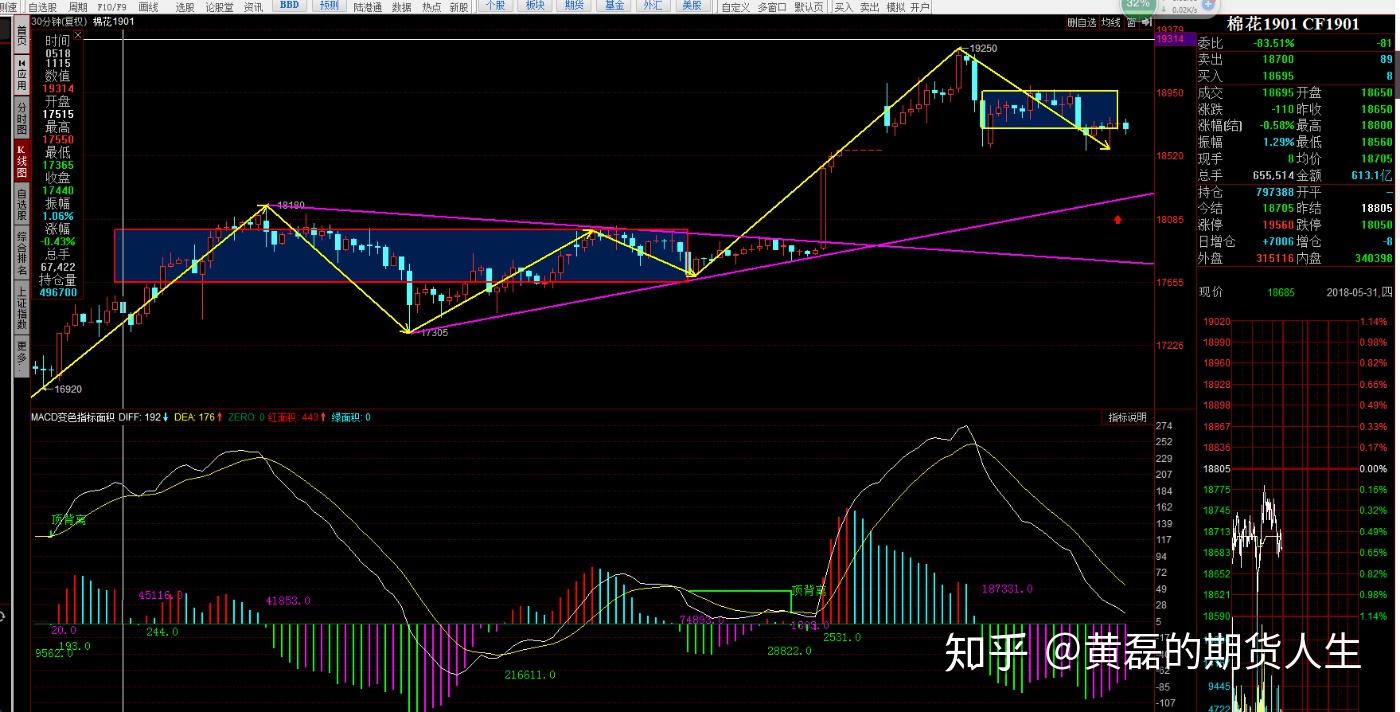
Task: Select the K线图 sidebar tab
Action: tap(21, 162)
